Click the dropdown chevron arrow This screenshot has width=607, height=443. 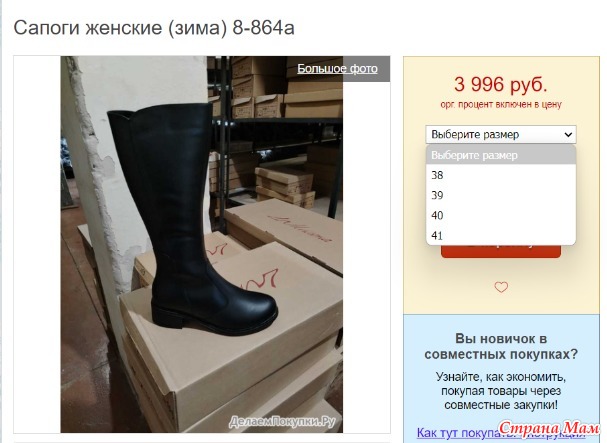[568, 135]
